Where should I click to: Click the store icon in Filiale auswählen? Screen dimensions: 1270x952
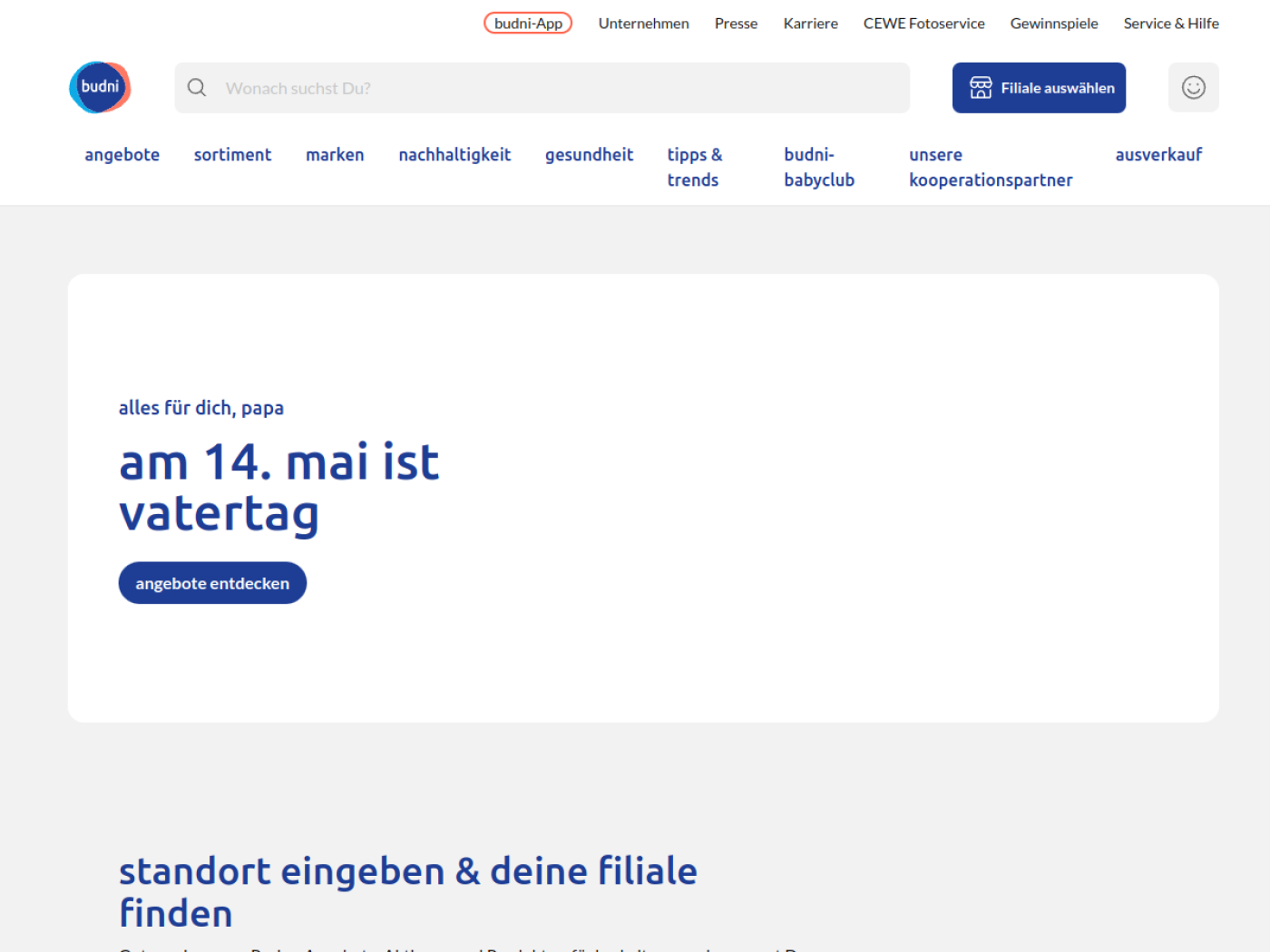click(x=981, y=88)
